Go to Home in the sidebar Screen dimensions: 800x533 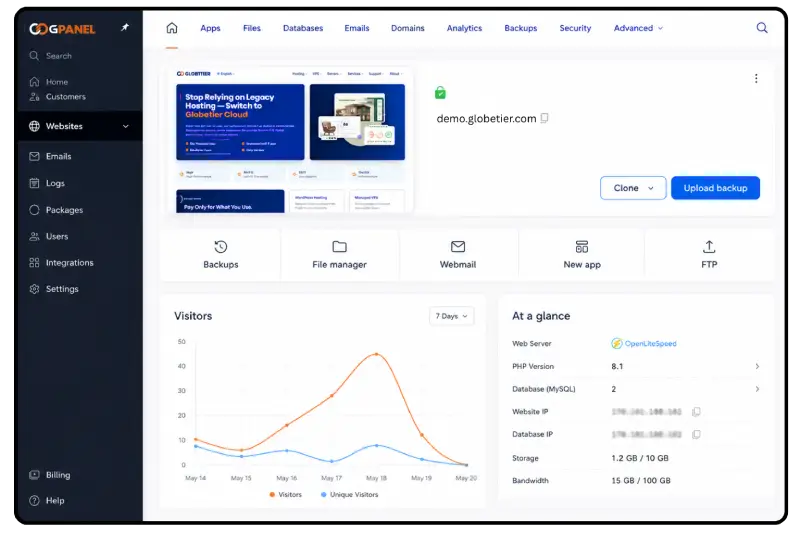[x=49, y=82]
